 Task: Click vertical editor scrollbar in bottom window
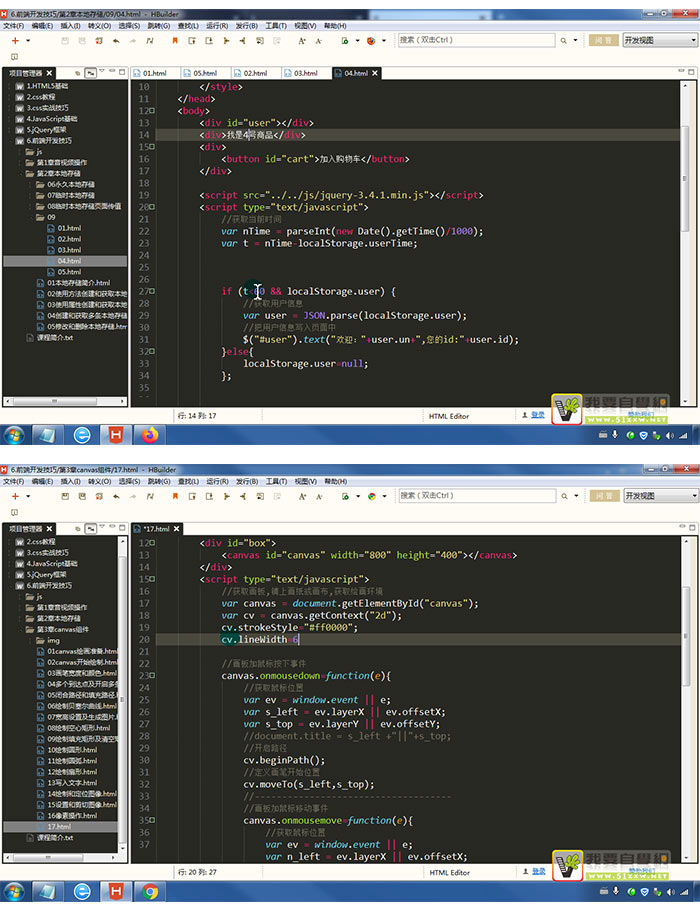coord(685,698)
